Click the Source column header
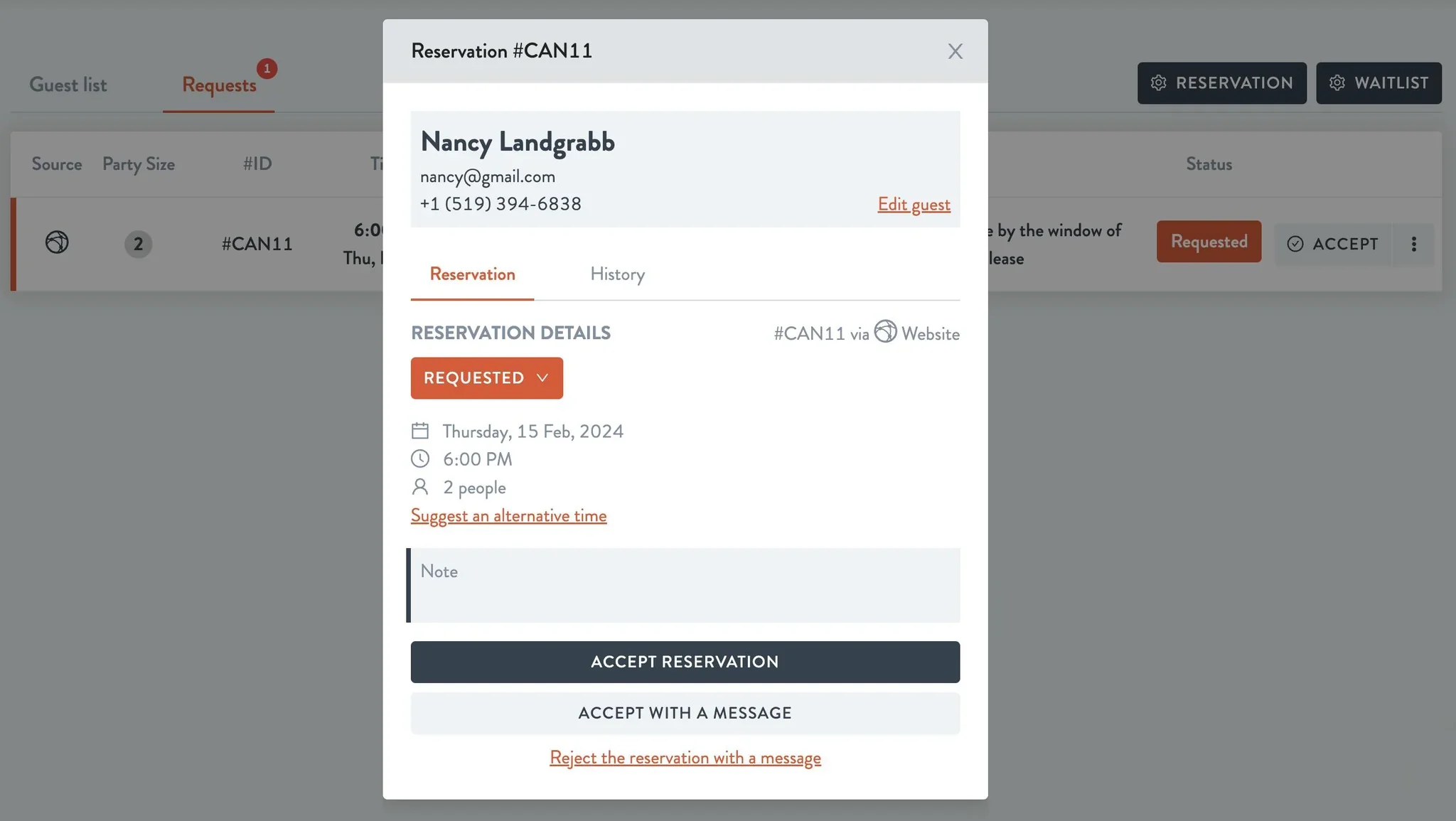Viewport: 1456px width, 821px height. (x=57, y=164)
